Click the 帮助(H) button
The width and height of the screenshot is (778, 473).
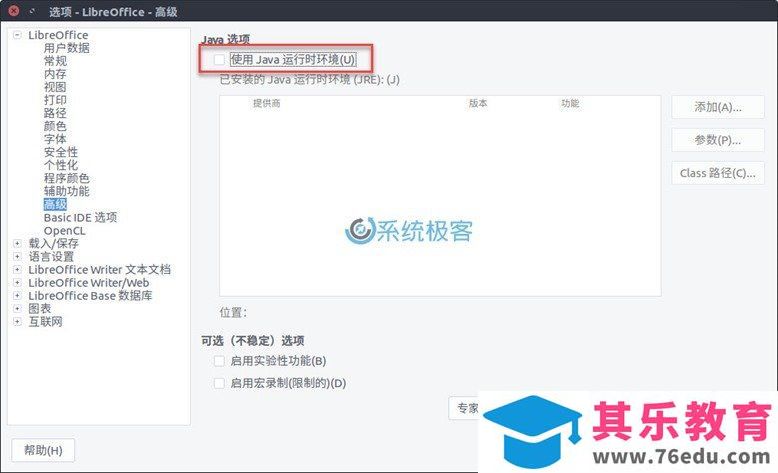point(43,450)
